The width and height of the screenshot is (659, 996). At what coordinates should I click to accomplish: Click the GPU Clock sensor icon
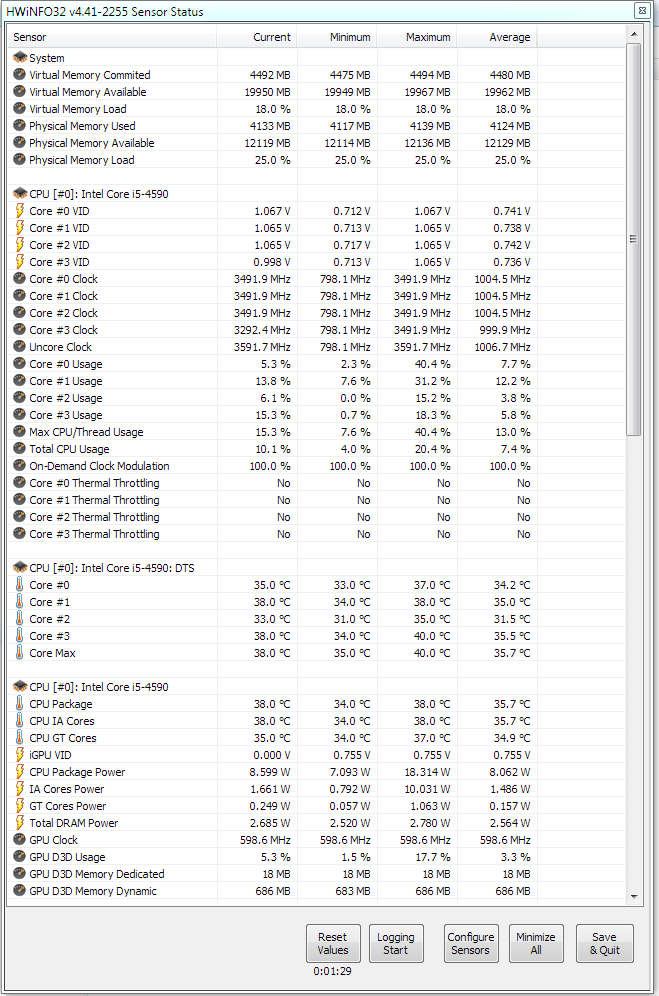pos(20,840)
